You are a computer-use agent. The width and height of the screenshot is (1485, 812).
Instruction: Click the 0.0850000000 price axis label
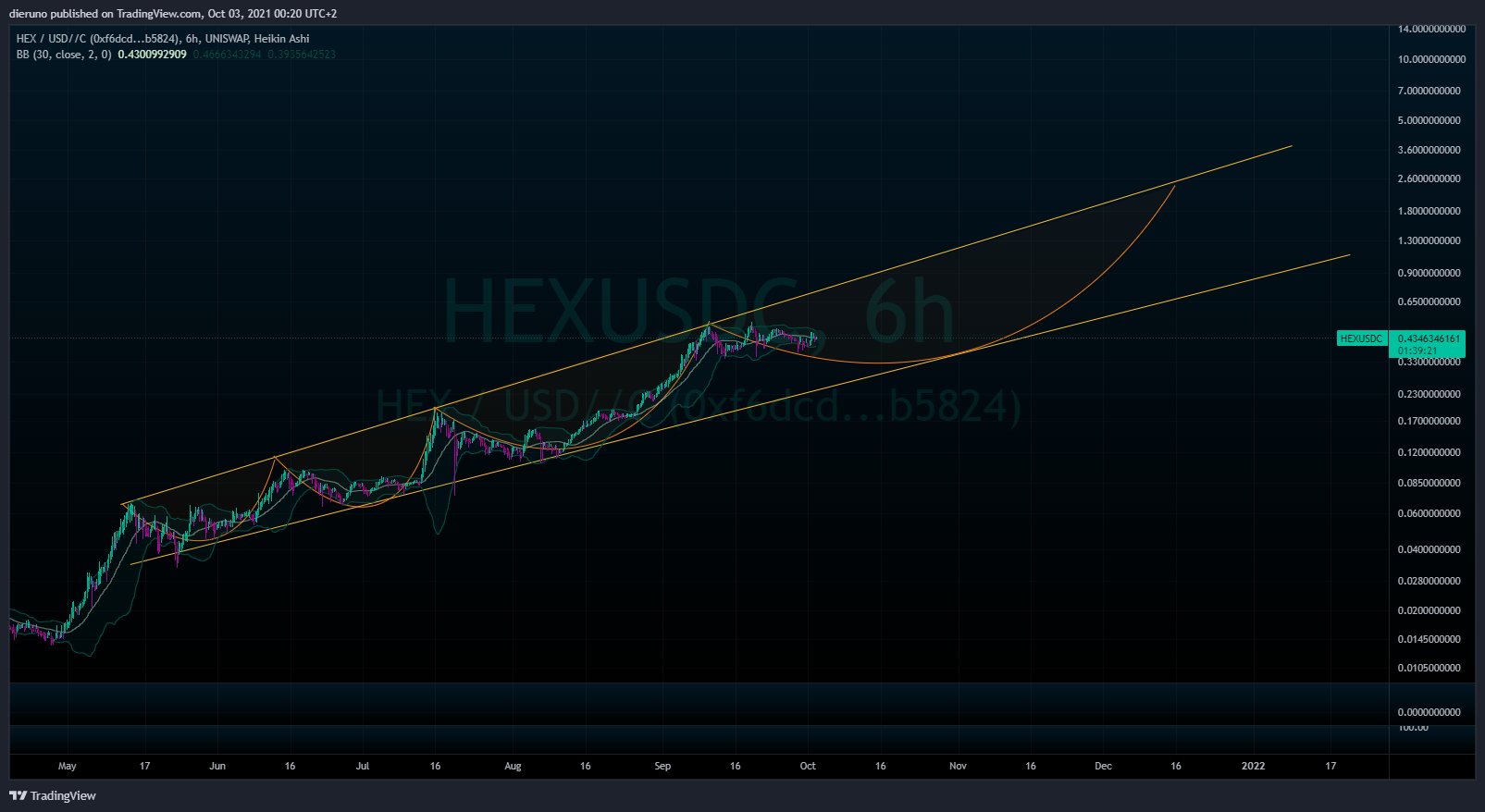pyautogui.click(x=1429, y=483)
